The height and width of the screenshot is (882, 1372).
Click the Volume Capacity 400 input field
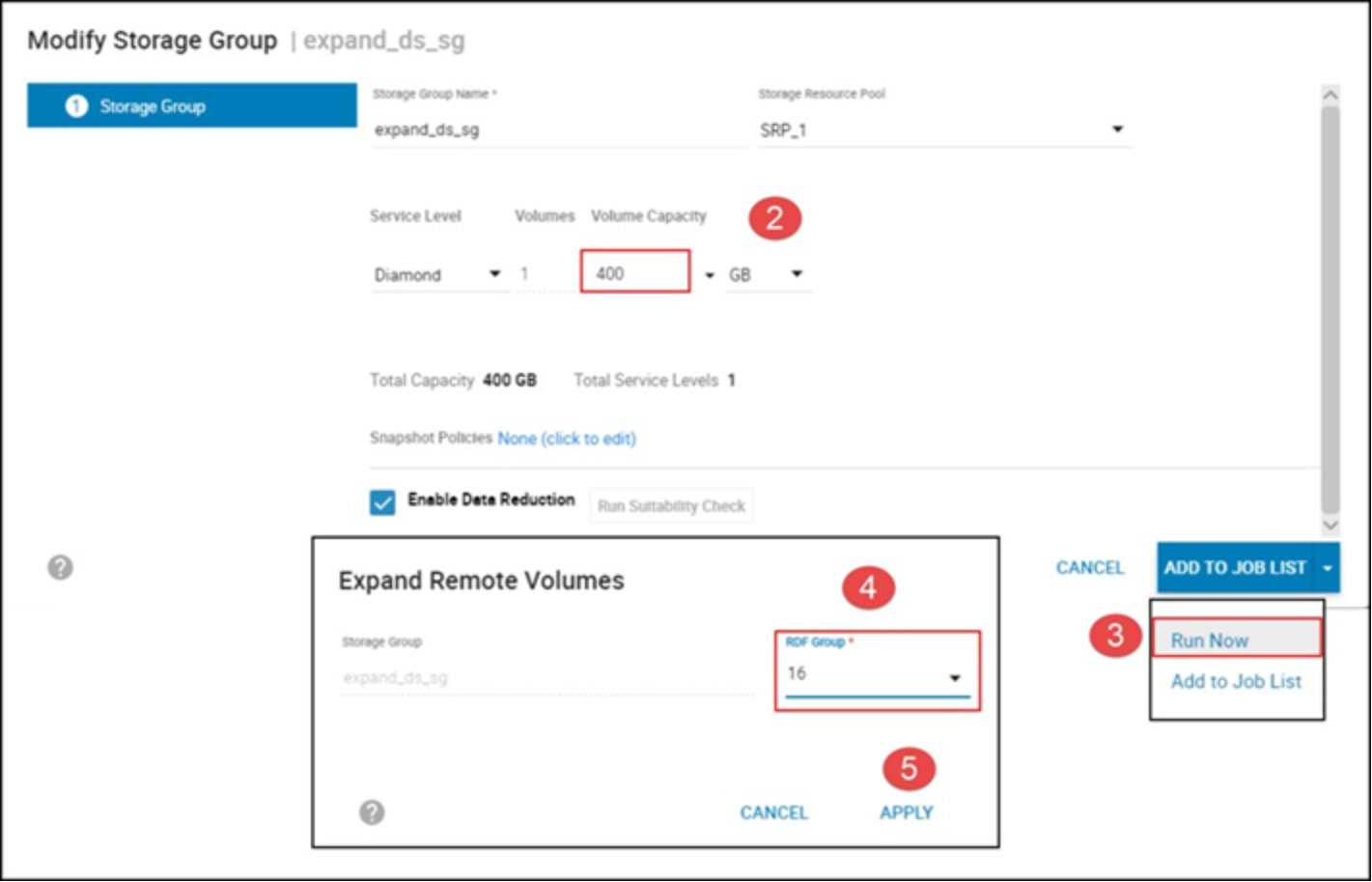pyautogui.click(x=635, y=272)
